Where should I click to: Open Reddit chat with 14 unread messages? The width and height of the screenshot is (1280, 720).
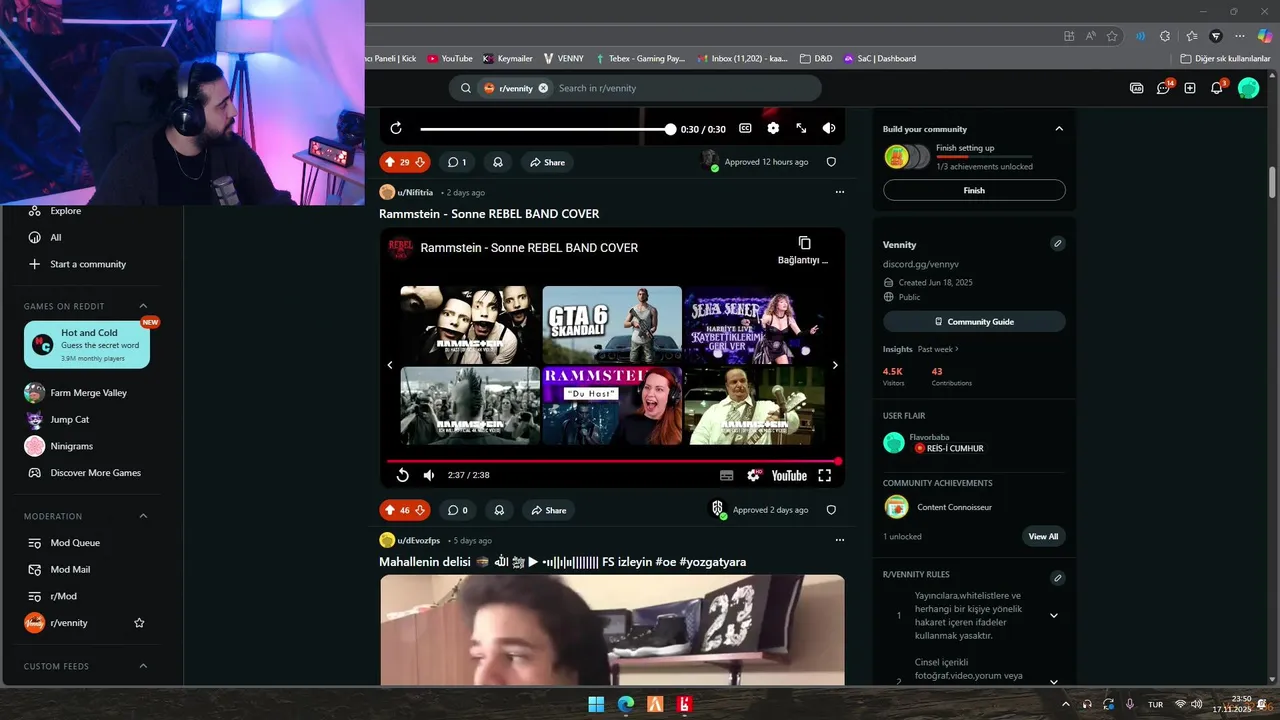(1164, 88)
